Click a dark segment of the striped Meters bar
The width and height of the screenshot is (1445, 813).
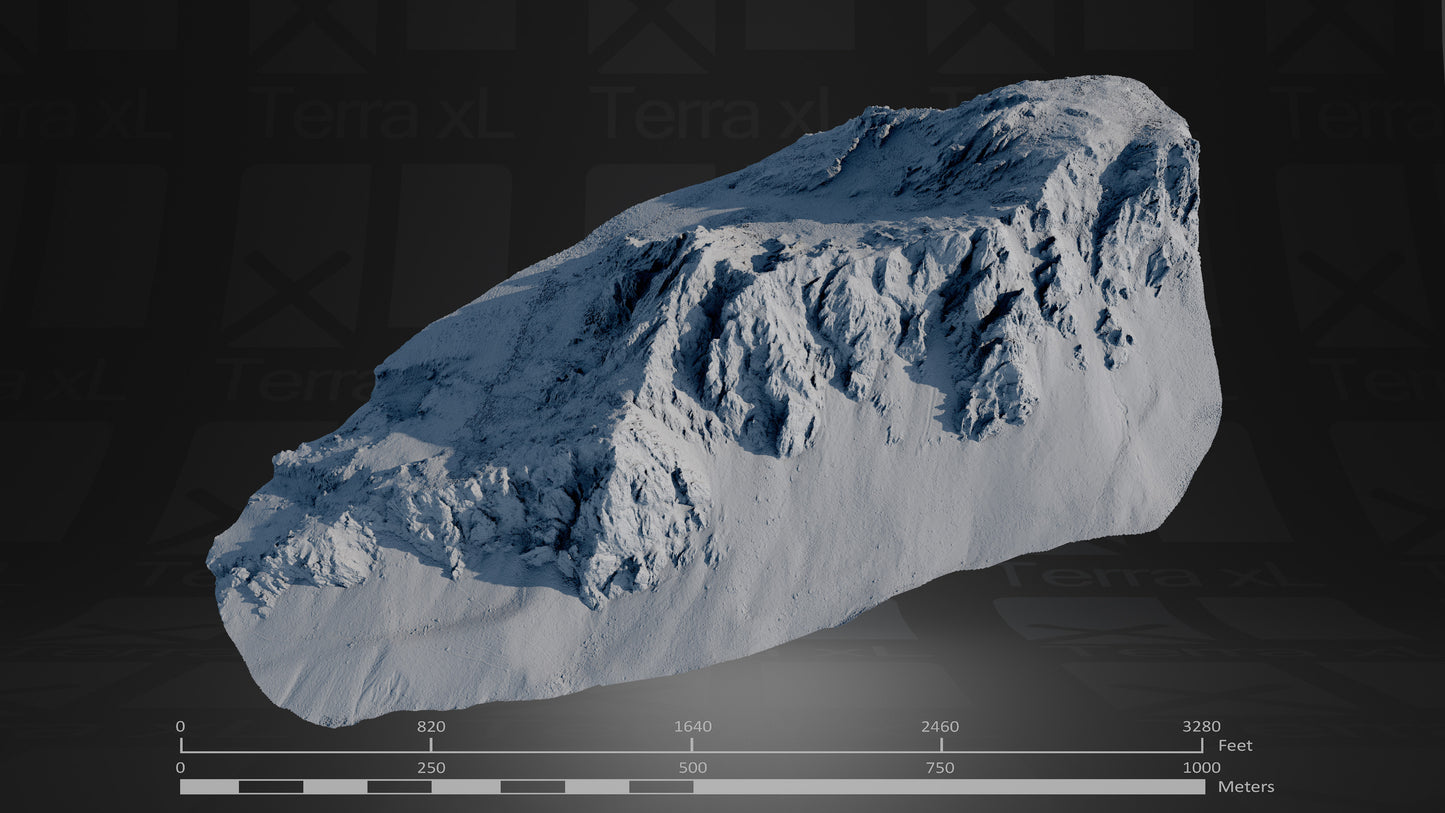pyautogui.click(x=270, y=788)
